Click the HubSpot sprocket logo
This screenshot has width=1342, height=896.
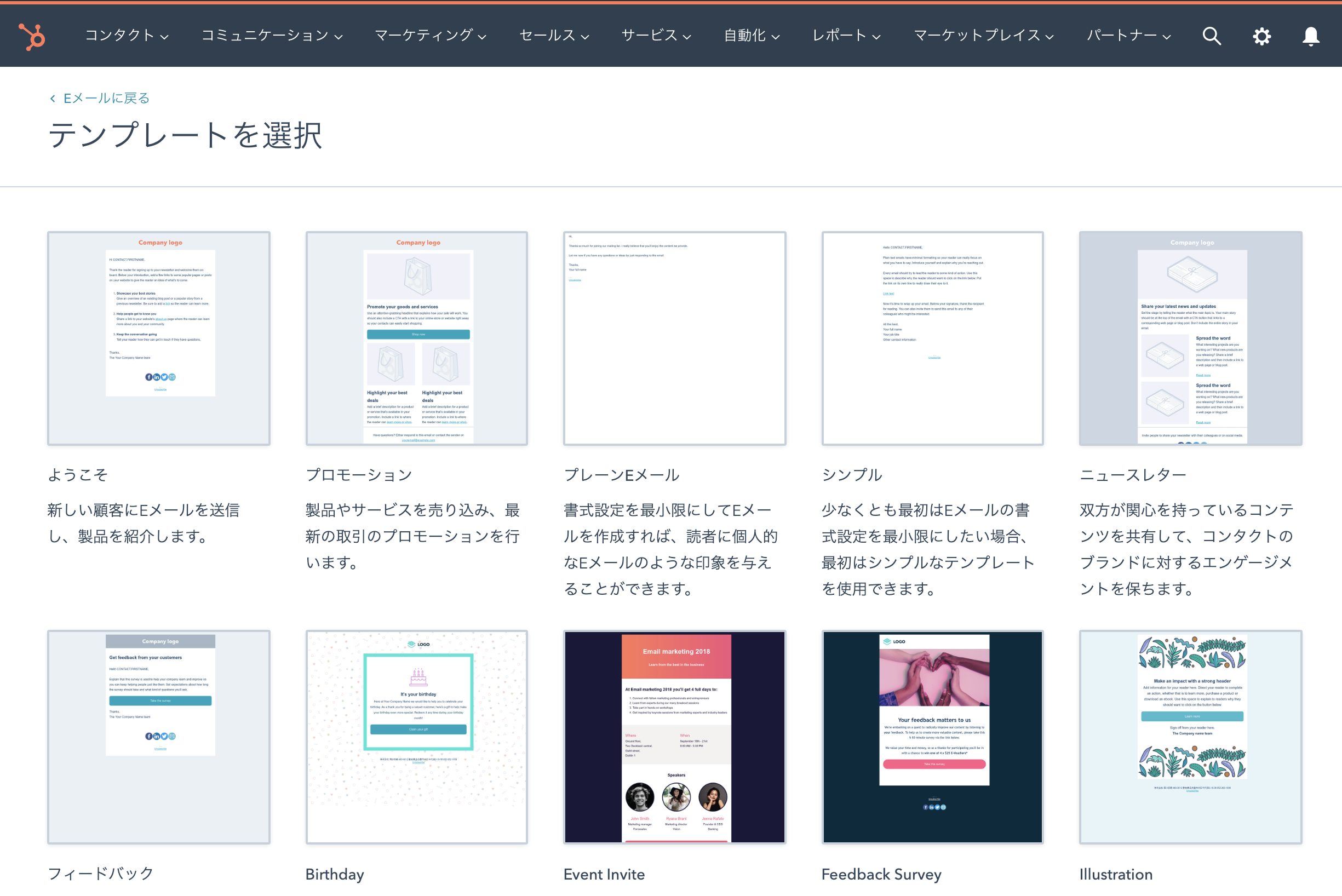point(32,36)
